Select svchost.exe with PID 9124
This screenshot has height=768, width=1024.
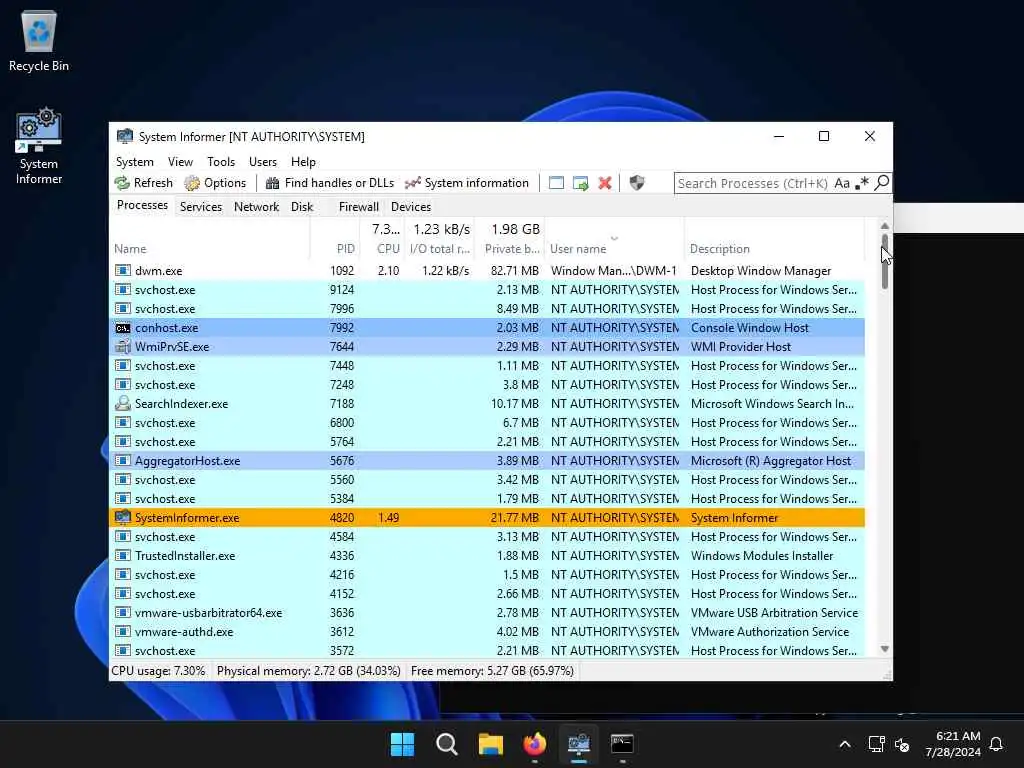pyautogui.click(x=487, y=289)
